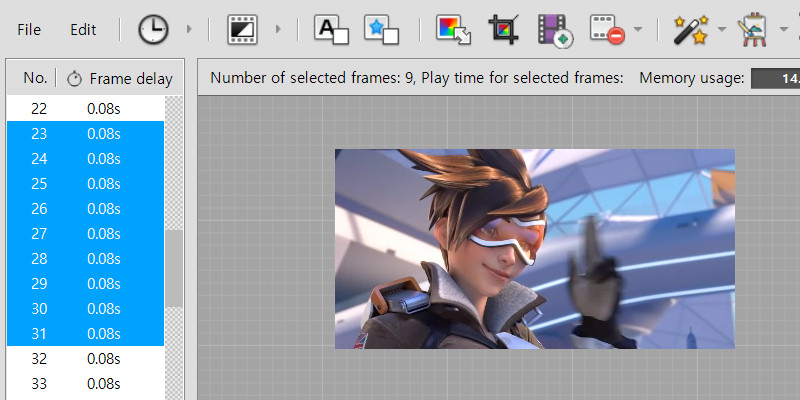Click the insert video filmstrip icon
800x400 pixels.
point(555,31)
